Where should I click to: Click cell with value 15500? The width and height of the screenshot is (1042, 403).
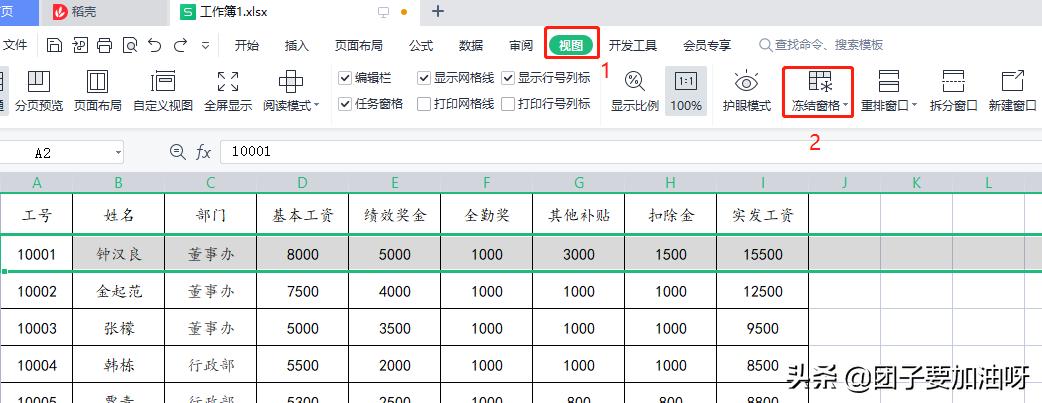763,254
